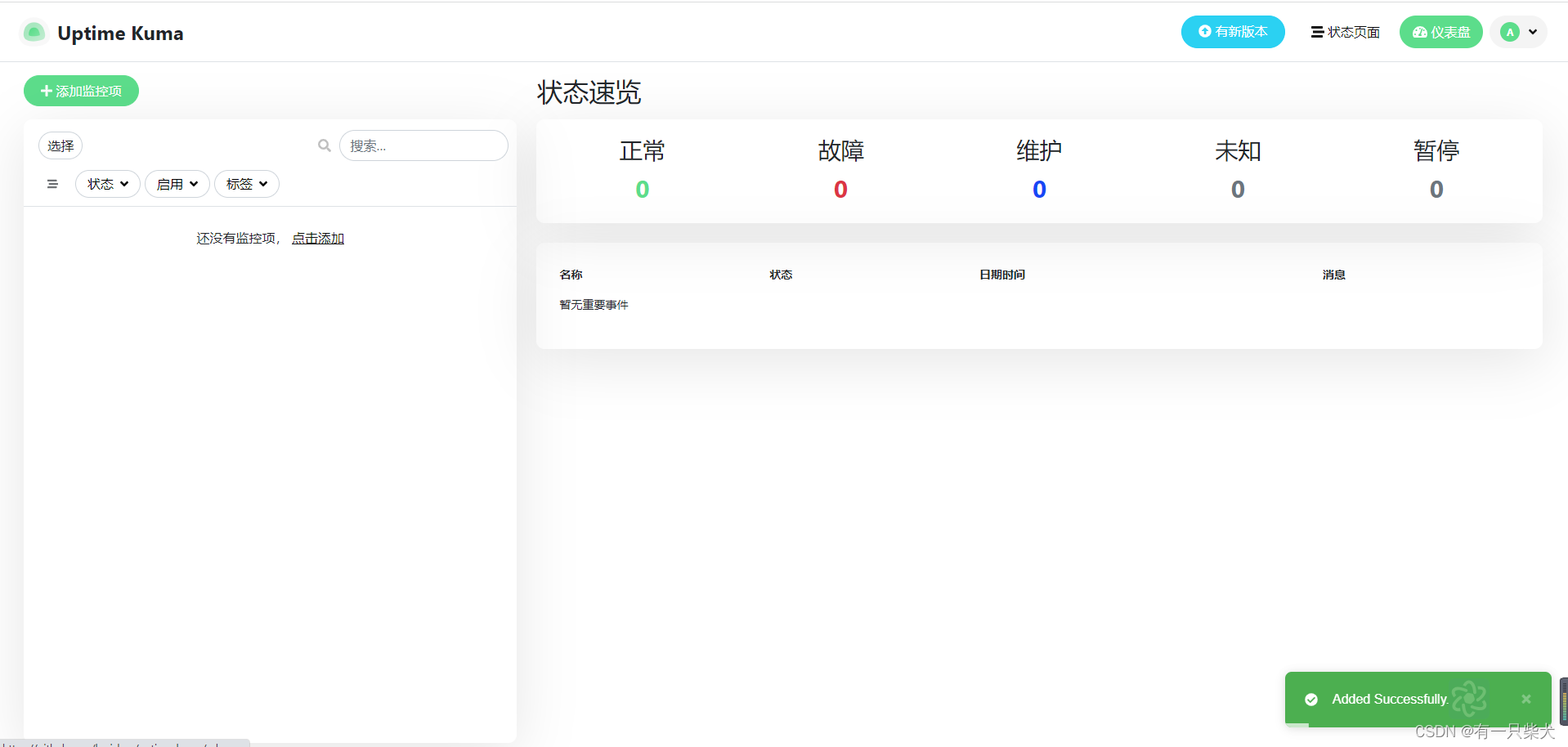Click the 选择 select button
1568x747 pixels.
60,145
